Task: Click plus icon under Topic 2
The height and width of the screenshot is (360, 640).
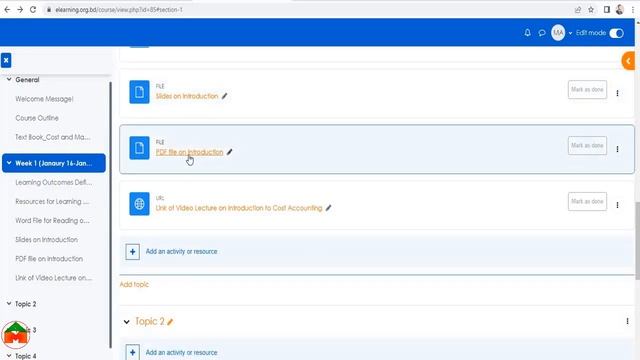Action: 133,352
